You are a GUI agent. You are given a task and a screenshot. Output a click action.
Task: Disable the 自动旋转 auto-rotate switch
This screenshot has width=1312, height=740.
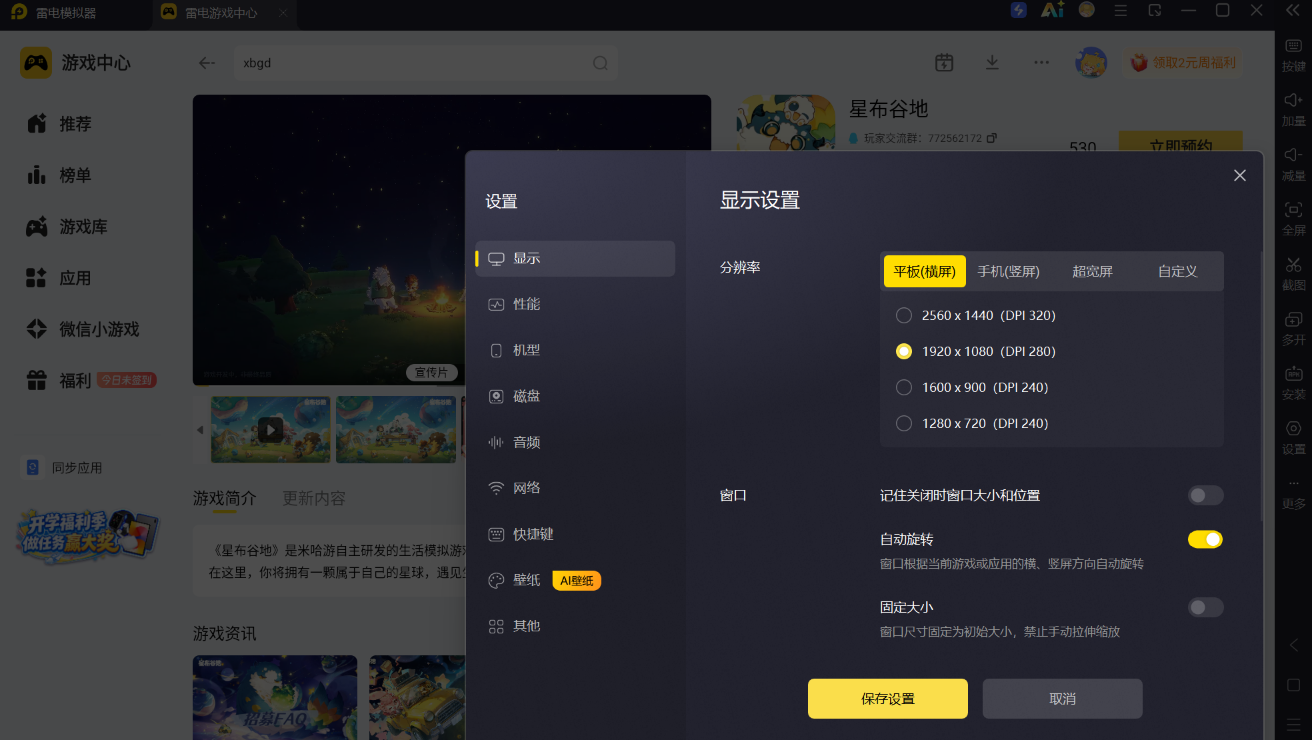click(1205, 539)
